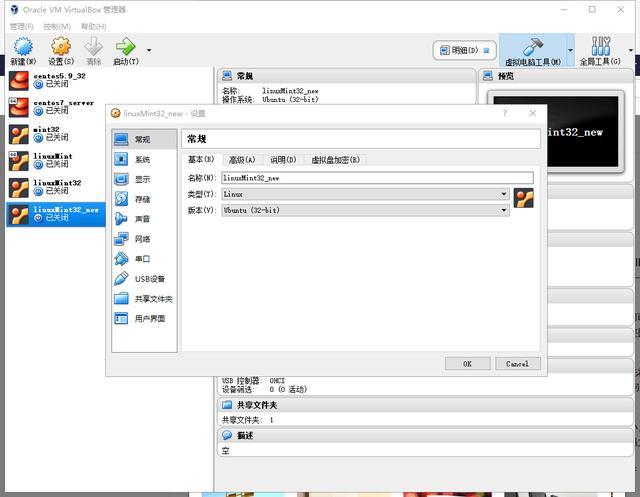Image resolution: width=640 pixels, height=497 pixels.
Task: Open Display (显示) settings category
Action: coord(144,179)
